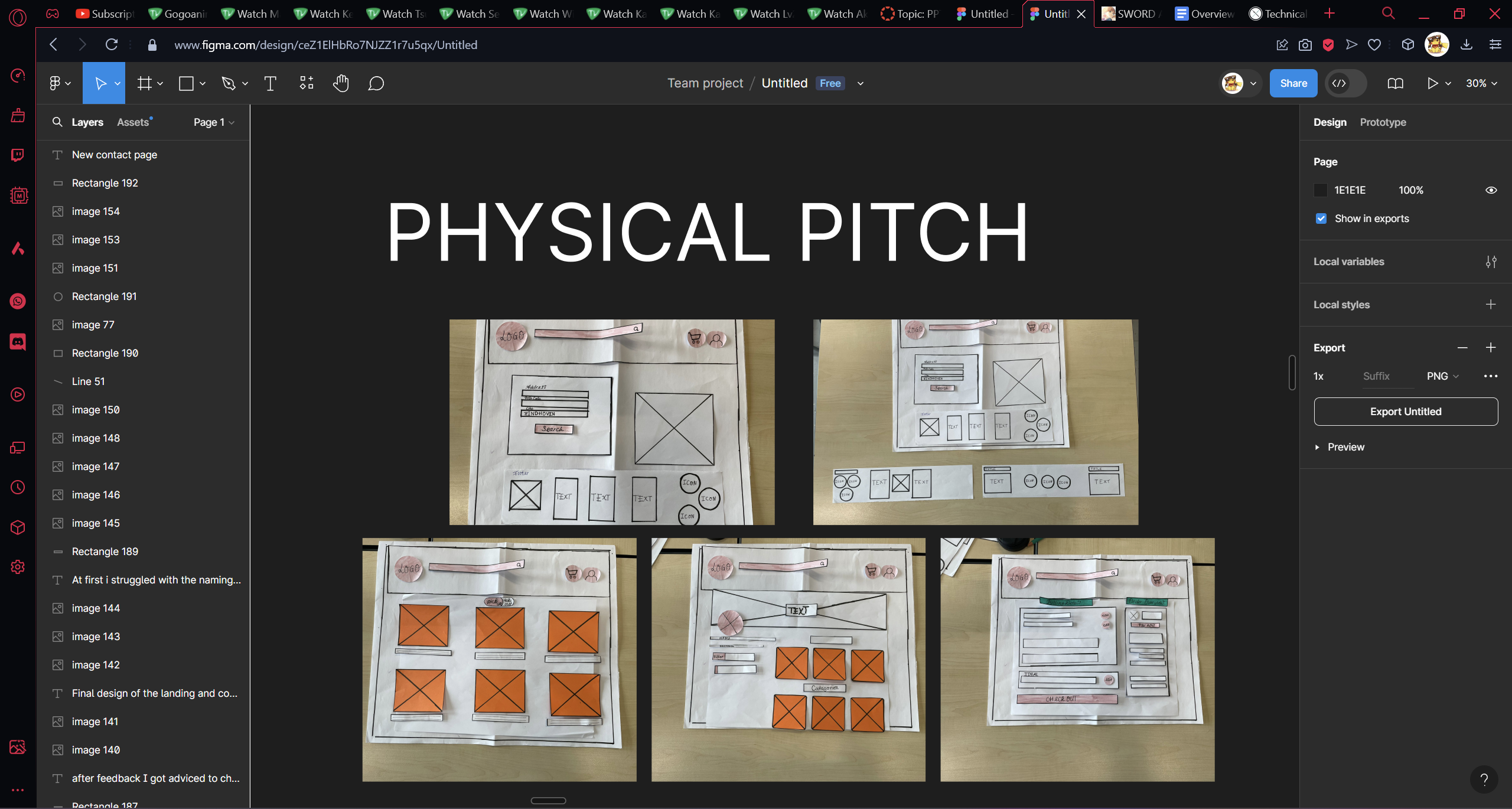
Task: Select the Text tool in toolbar
Action: pyautogui.click(x=270, y=83)
